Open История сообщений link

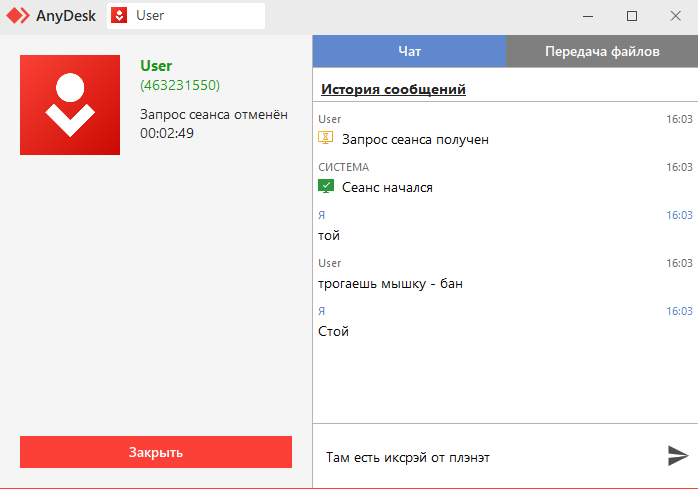[394, 89]
